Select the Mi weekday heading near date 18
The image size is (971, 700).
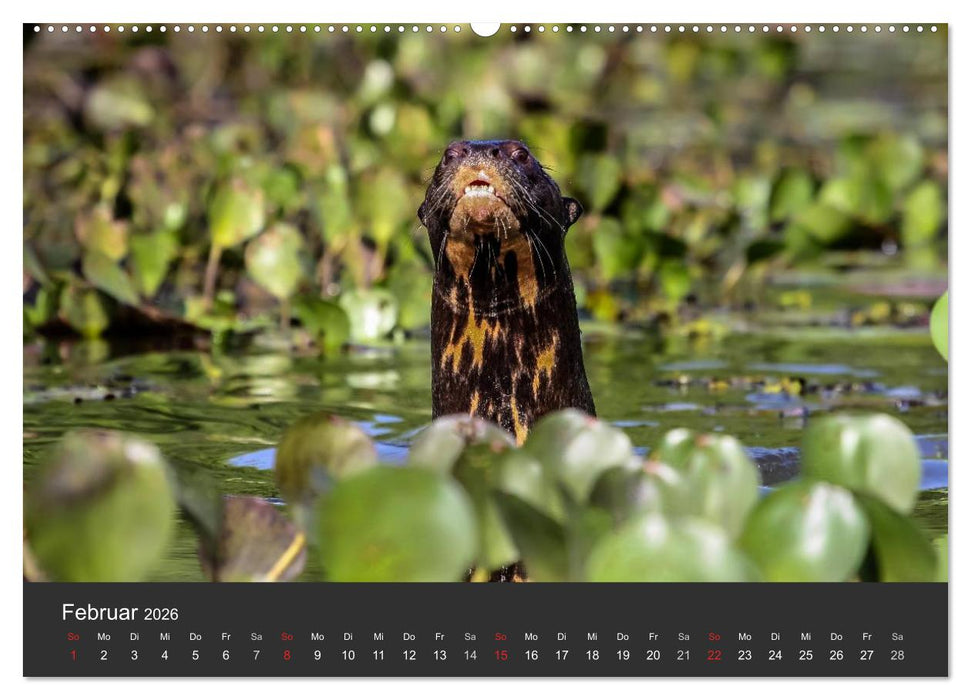(593, 636)
